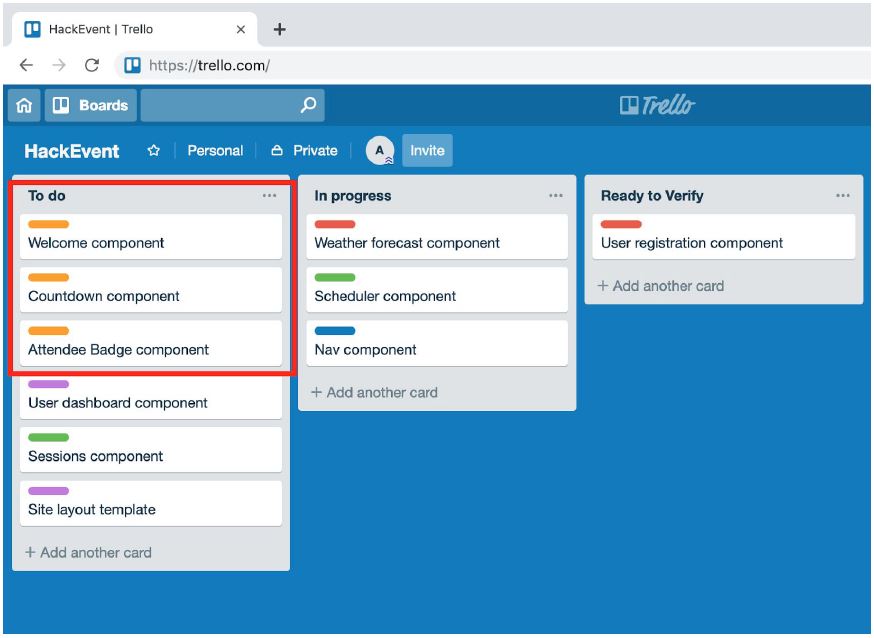
Task: Open the Boards menu button
Action: pos(91,105)
